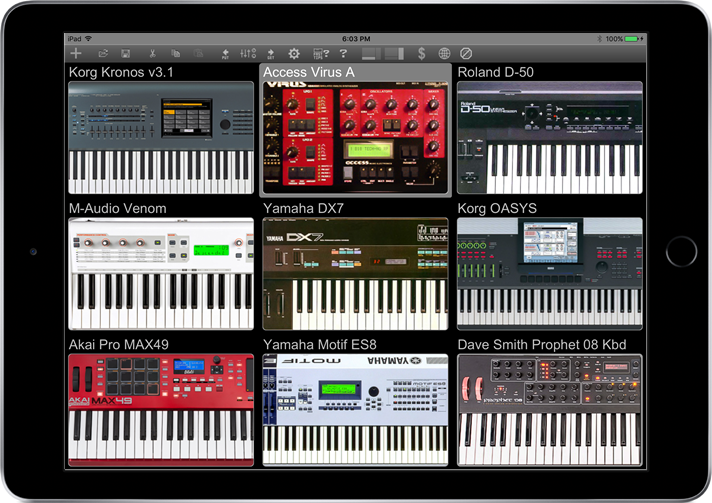Select the Access Virus A synth image
Screen dimensions: 712x503
tap(356, 138)
